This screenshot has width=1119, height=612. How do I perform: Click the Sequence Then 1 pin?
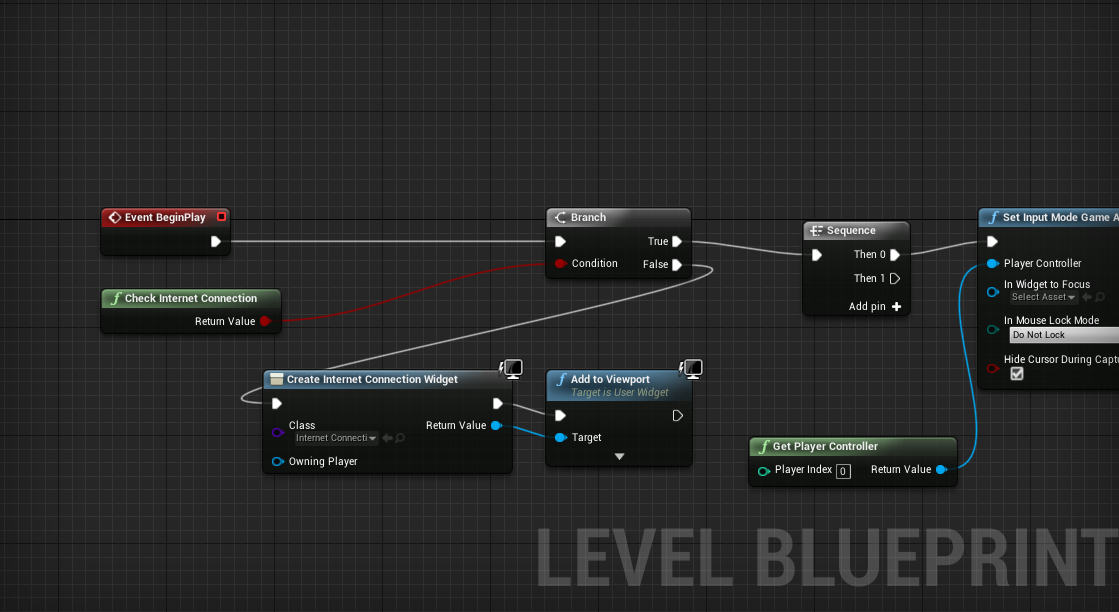click(x=895, y=279)
